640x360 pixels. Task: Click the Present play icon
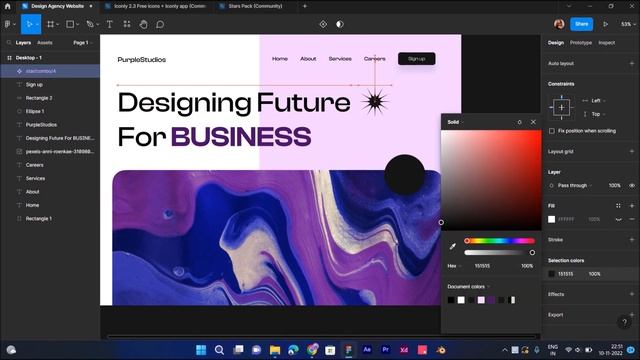click(x=605, y=24)
